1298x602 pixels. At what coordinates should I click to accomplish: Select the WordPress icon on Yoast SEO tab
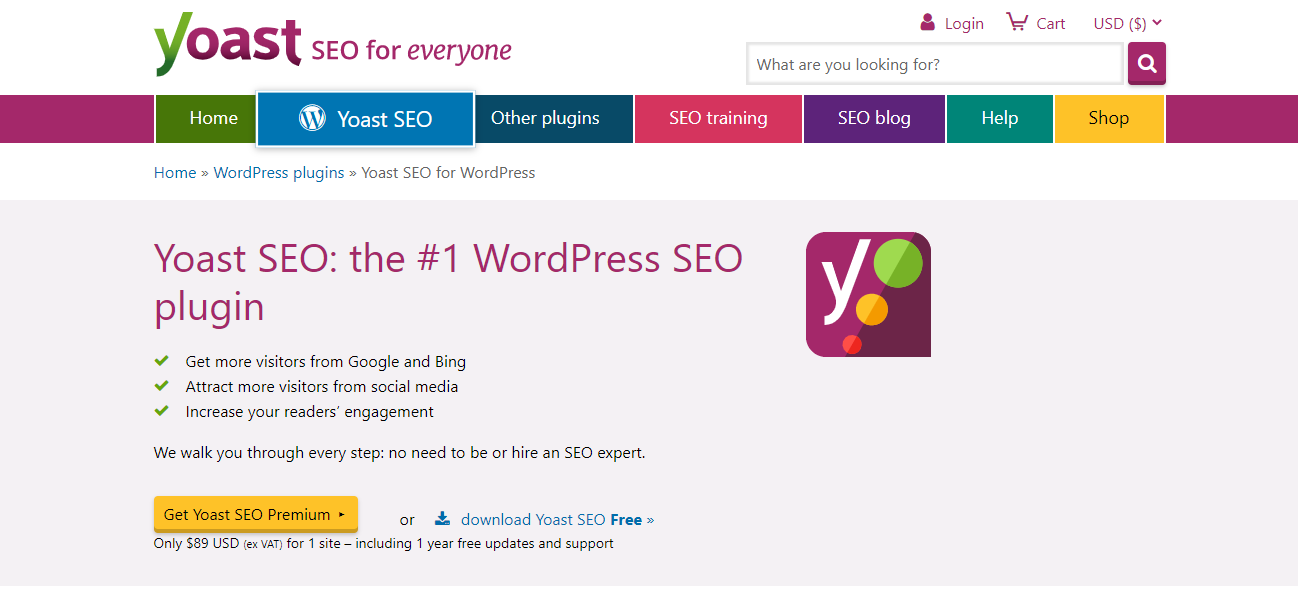click(312, 118)
